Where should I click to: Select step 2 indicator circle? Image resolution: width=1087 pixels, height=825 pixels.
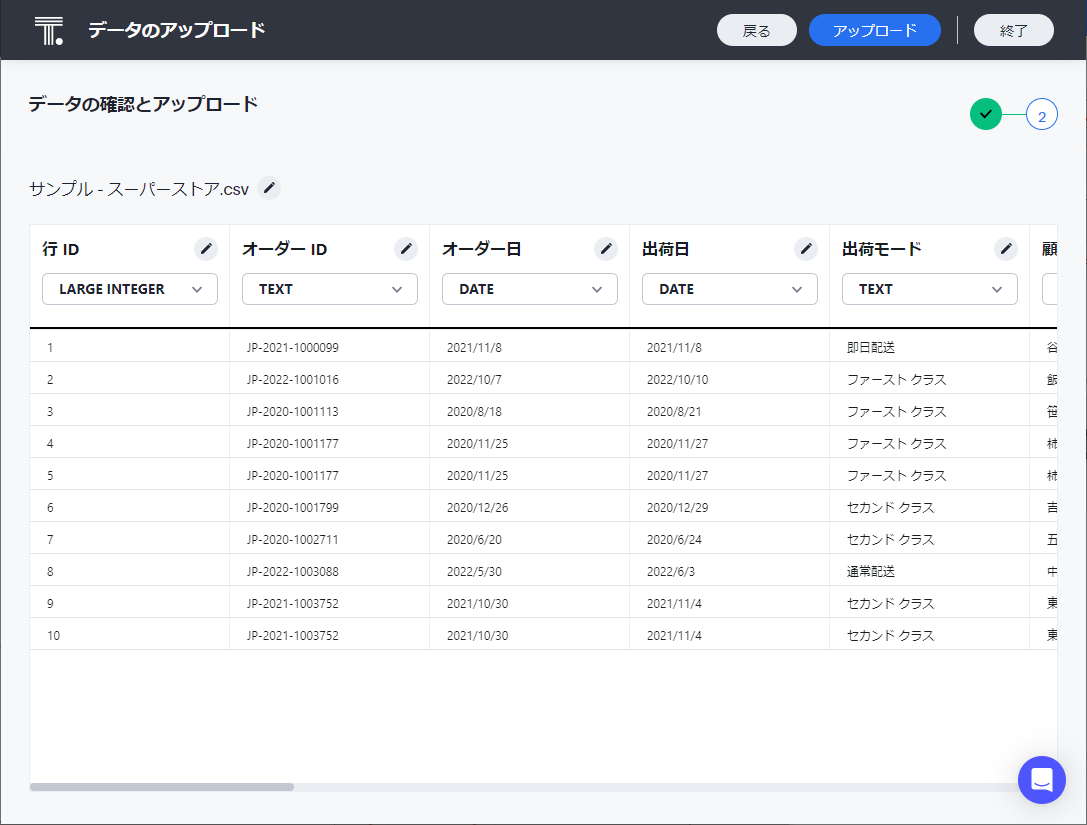click(1042, 116)
